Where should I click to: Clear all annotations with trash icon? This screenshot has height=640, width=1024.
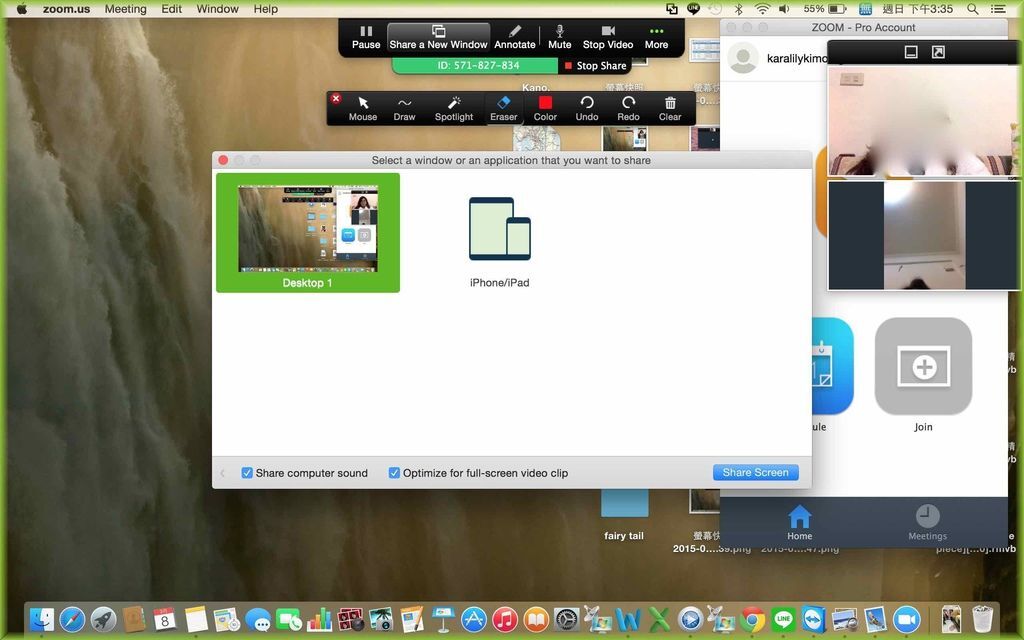tap(670, 108)
